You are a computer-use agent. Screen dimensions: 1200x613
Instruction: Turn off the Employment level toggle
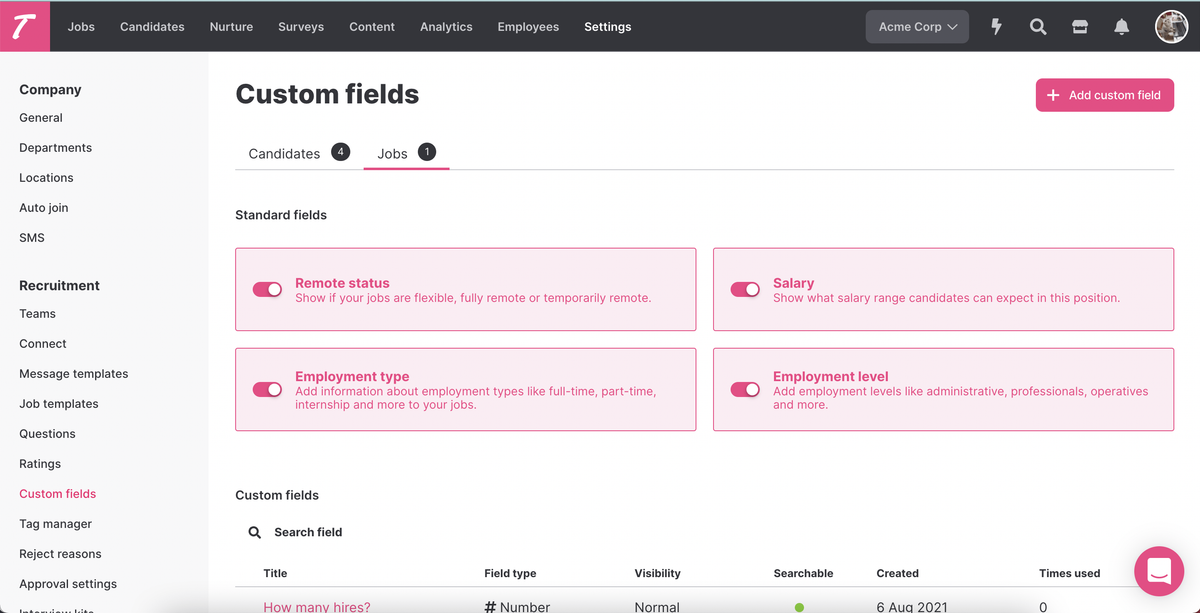[x=745, y=390]
